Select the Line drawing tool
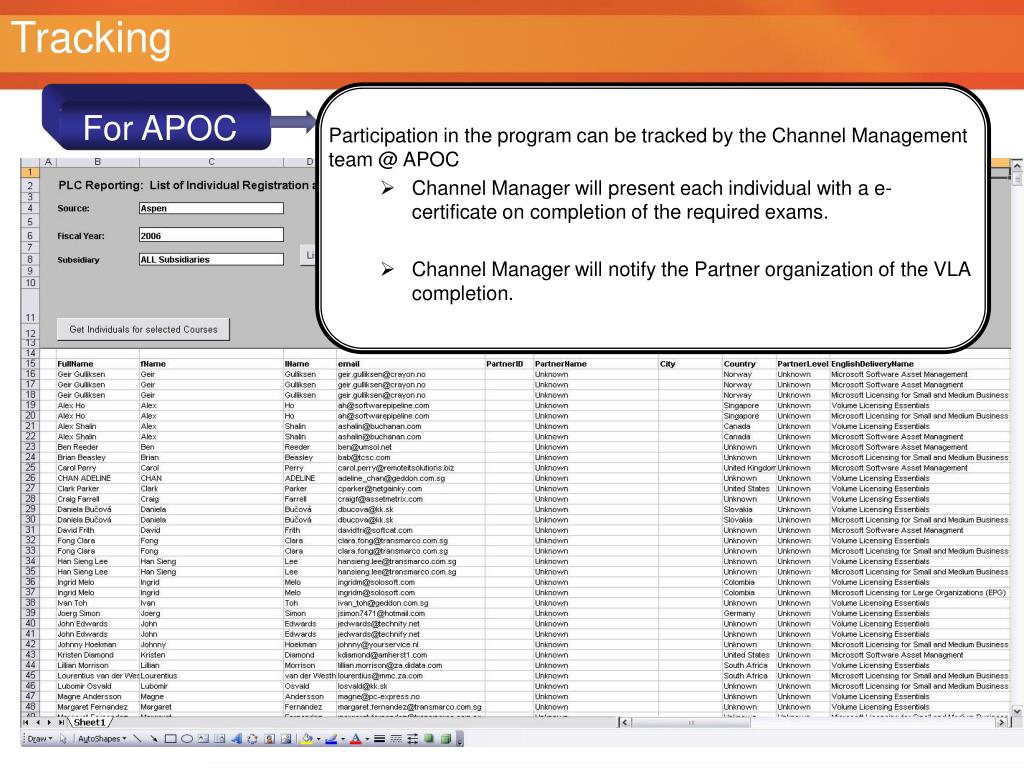1024x768 pixels. (137, 739)
